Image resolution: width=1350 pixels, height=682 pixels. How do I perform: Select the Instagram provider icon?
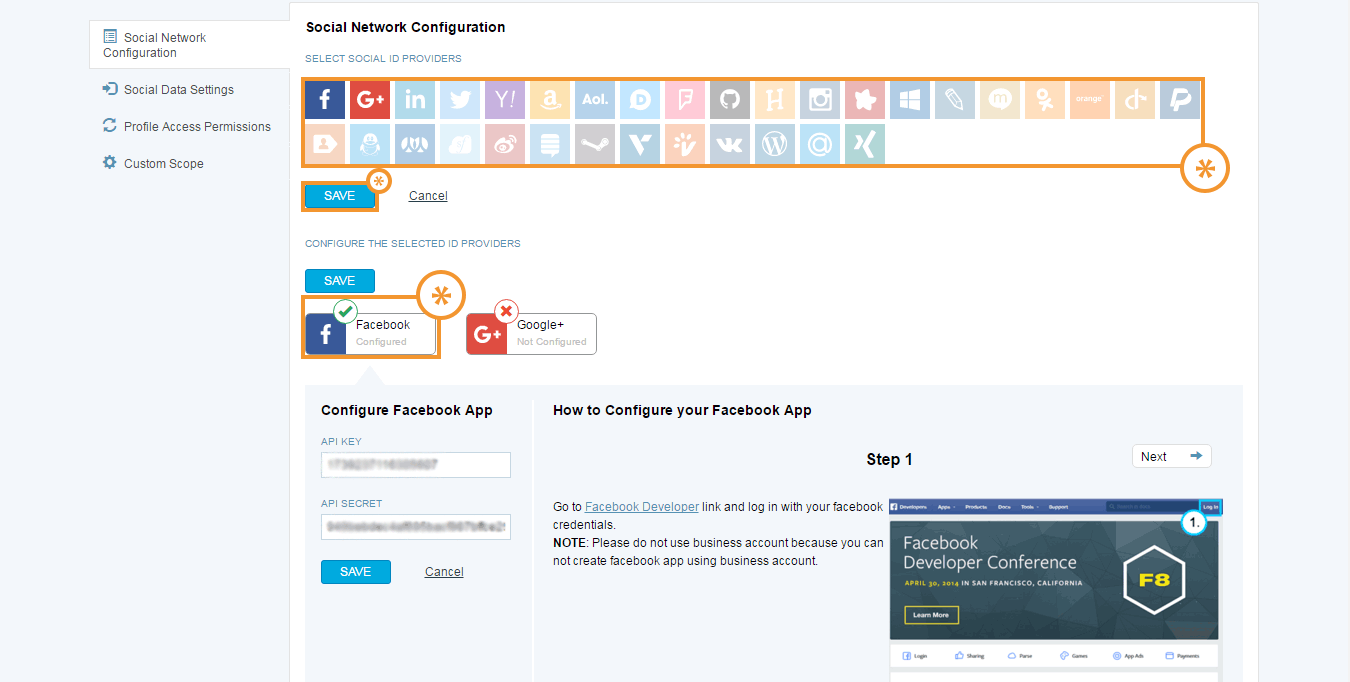coord(820,100)
